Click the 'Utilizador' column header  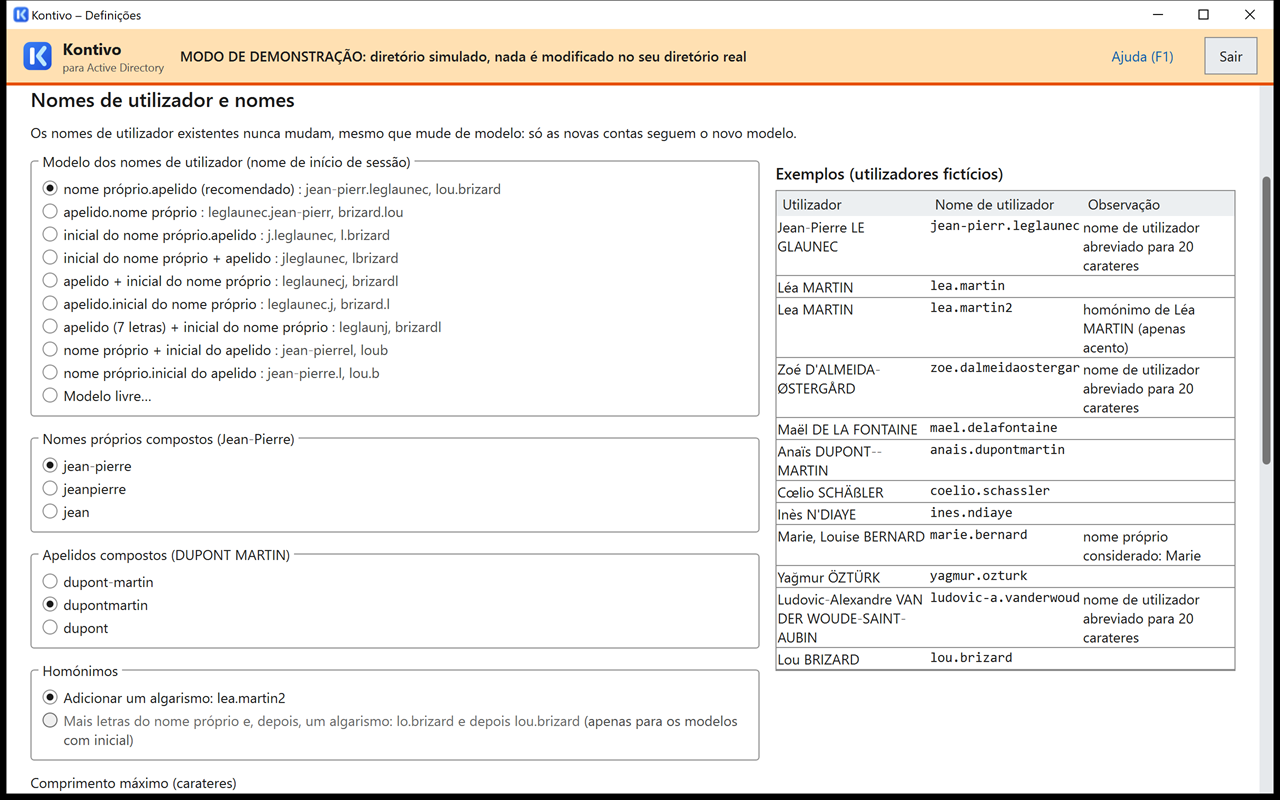coord(852,204)
